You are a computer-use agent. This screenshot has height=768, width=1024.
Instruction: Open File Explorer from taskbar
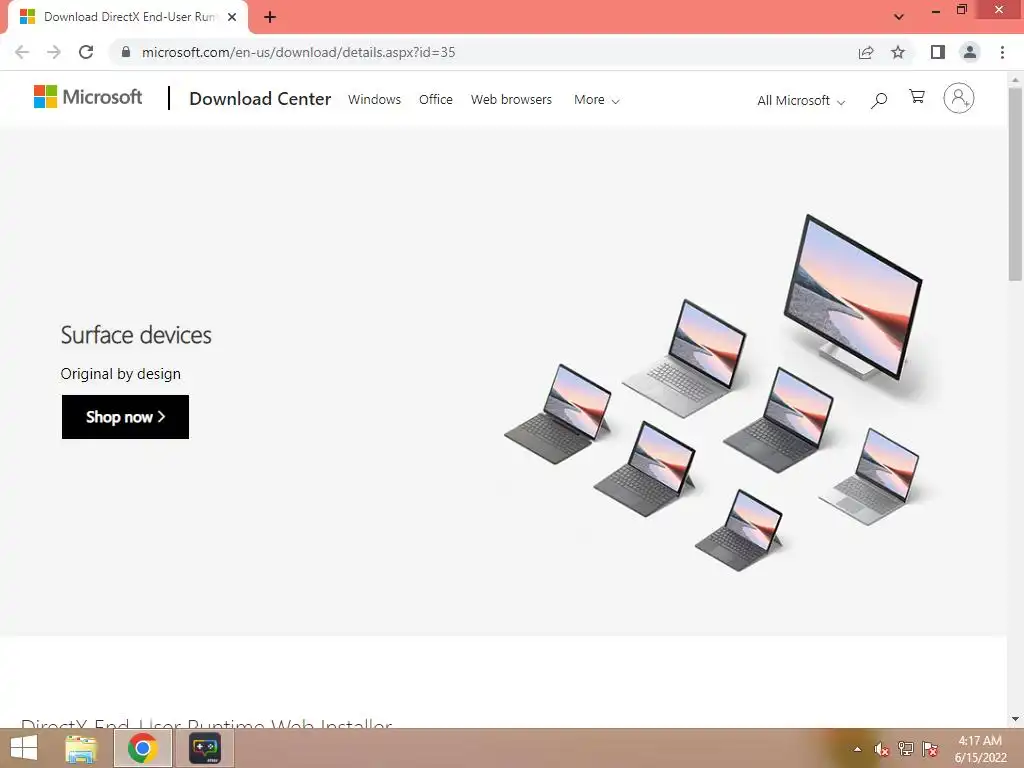(x=81, y=748)
